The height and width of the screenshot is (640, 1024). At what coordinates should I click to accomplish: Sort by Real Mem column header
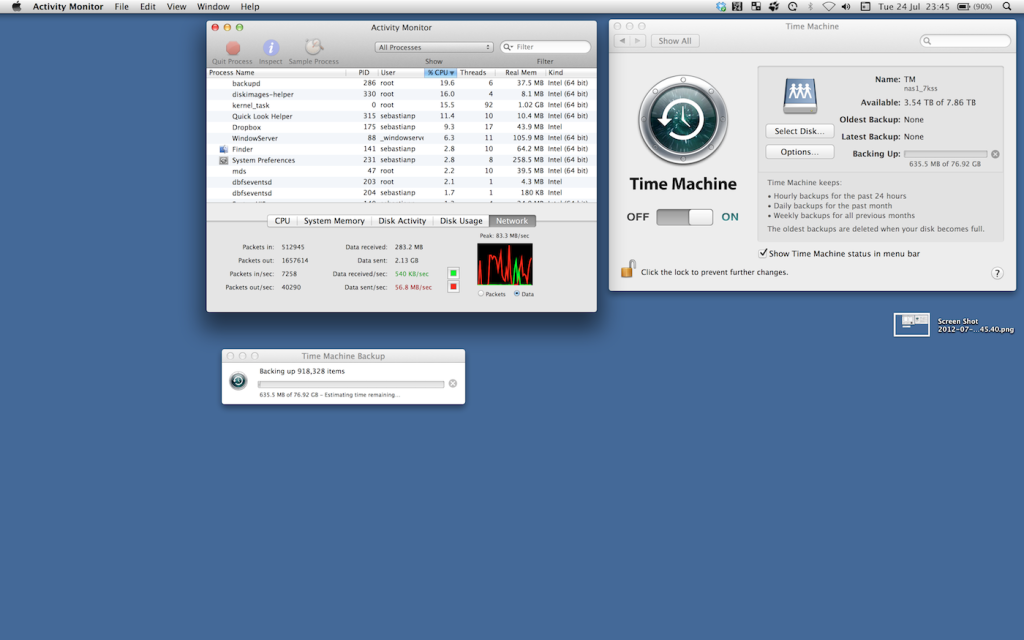520,72
